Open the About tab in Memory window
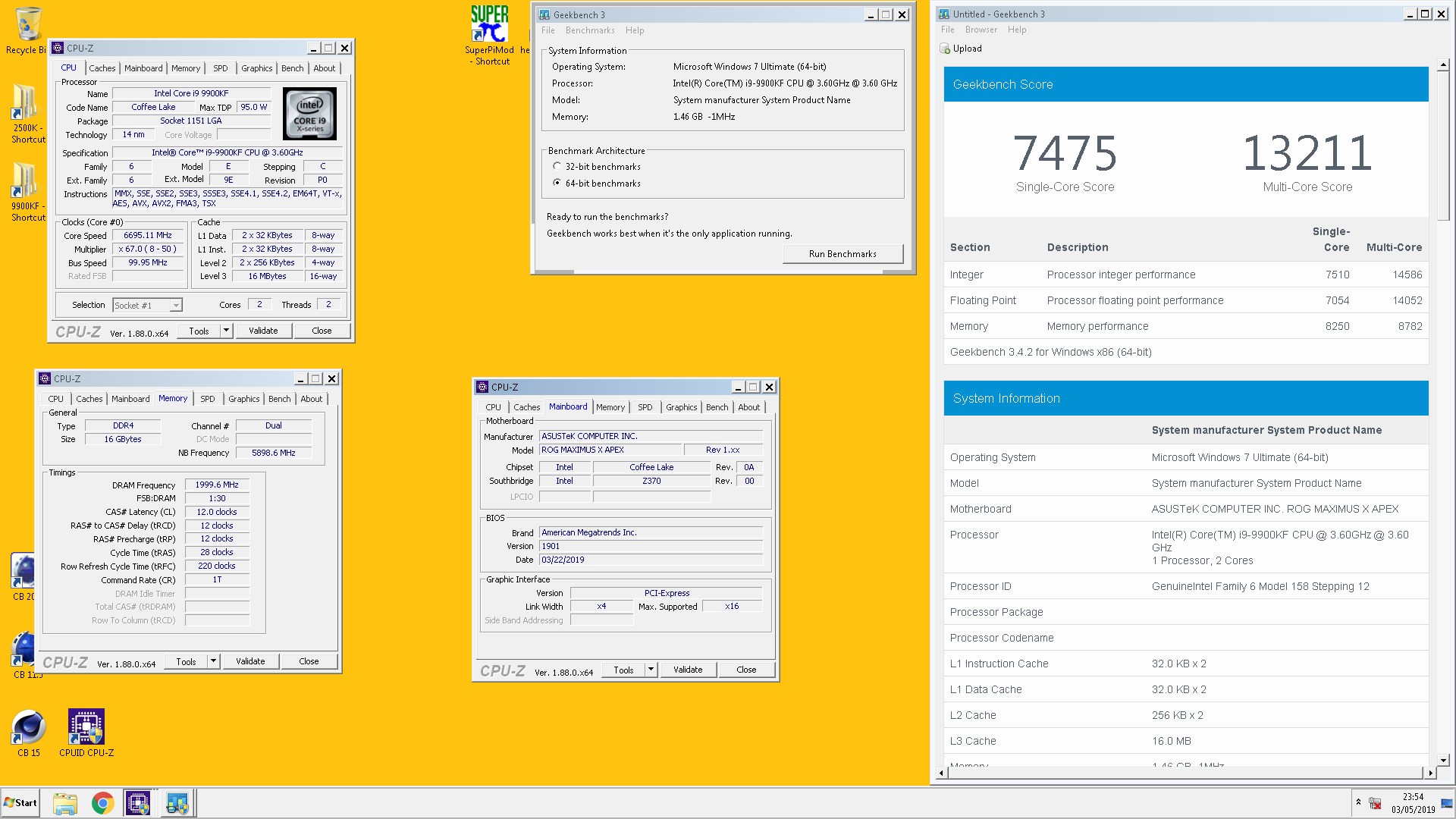The width and height of the screenshot is (1456, 819). (311, 399)
